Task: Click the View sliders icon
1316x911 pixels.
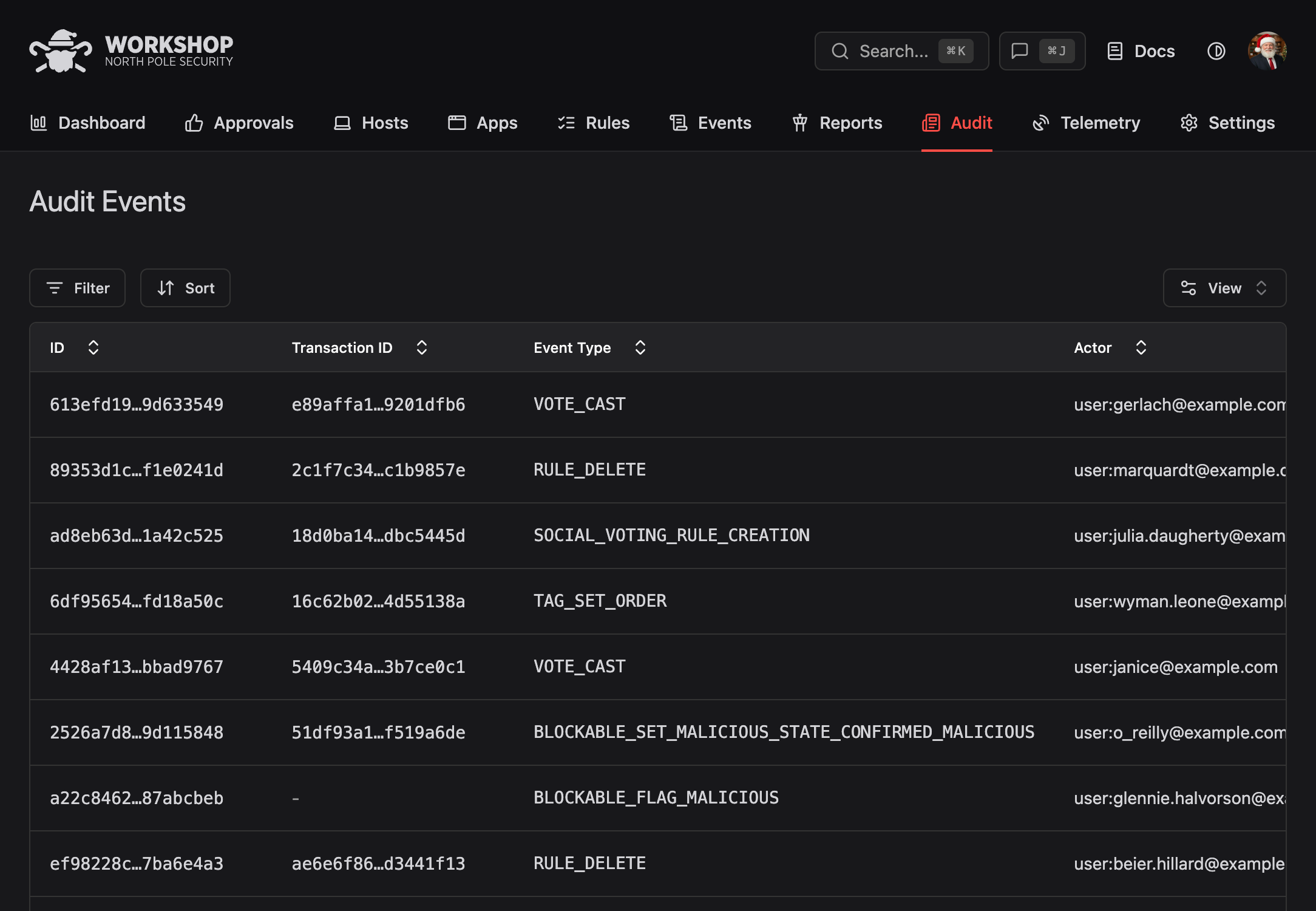Action: coord(1188,288)
